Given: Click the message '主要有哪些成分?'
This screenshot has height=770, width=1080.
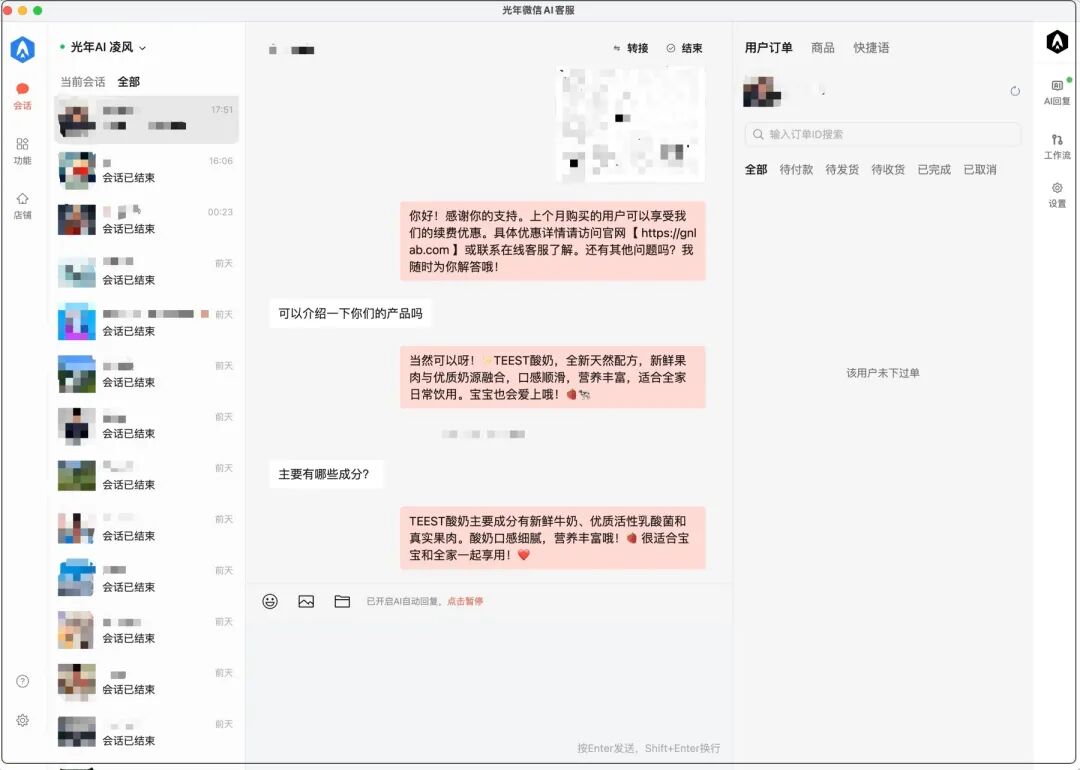Looking at the screenshot, I should coord(324,474).
